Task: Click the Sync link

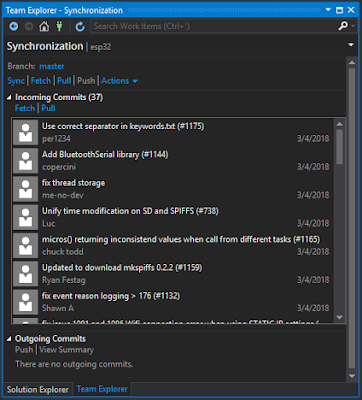Action: (16, 81)
